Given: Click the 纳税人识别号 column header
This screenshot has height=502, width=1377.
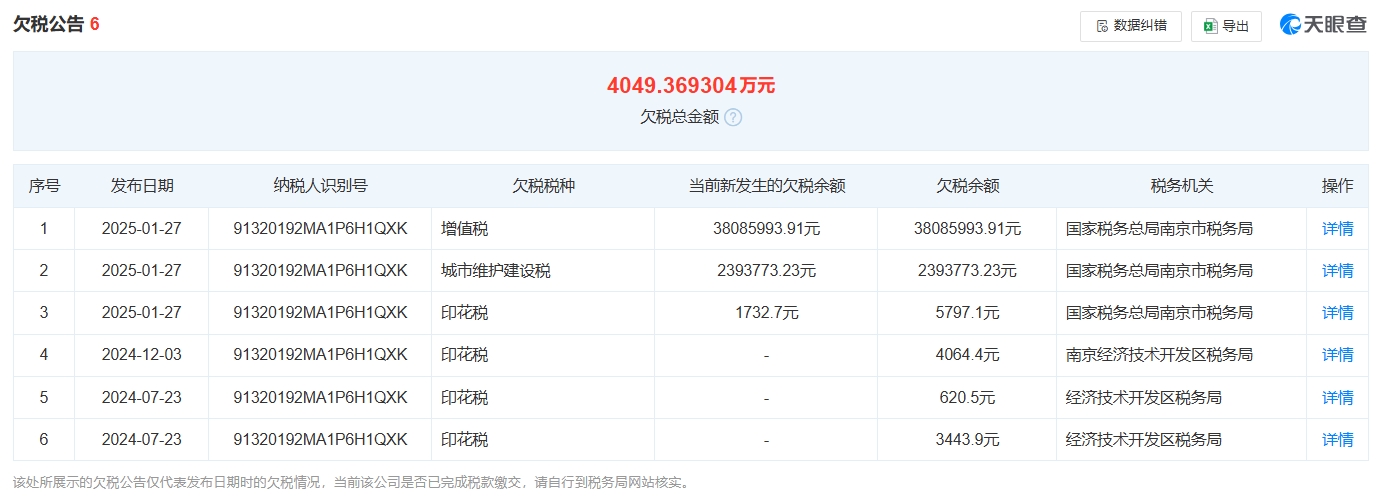Looking at the screenshot, I should (x=320, y=186).
